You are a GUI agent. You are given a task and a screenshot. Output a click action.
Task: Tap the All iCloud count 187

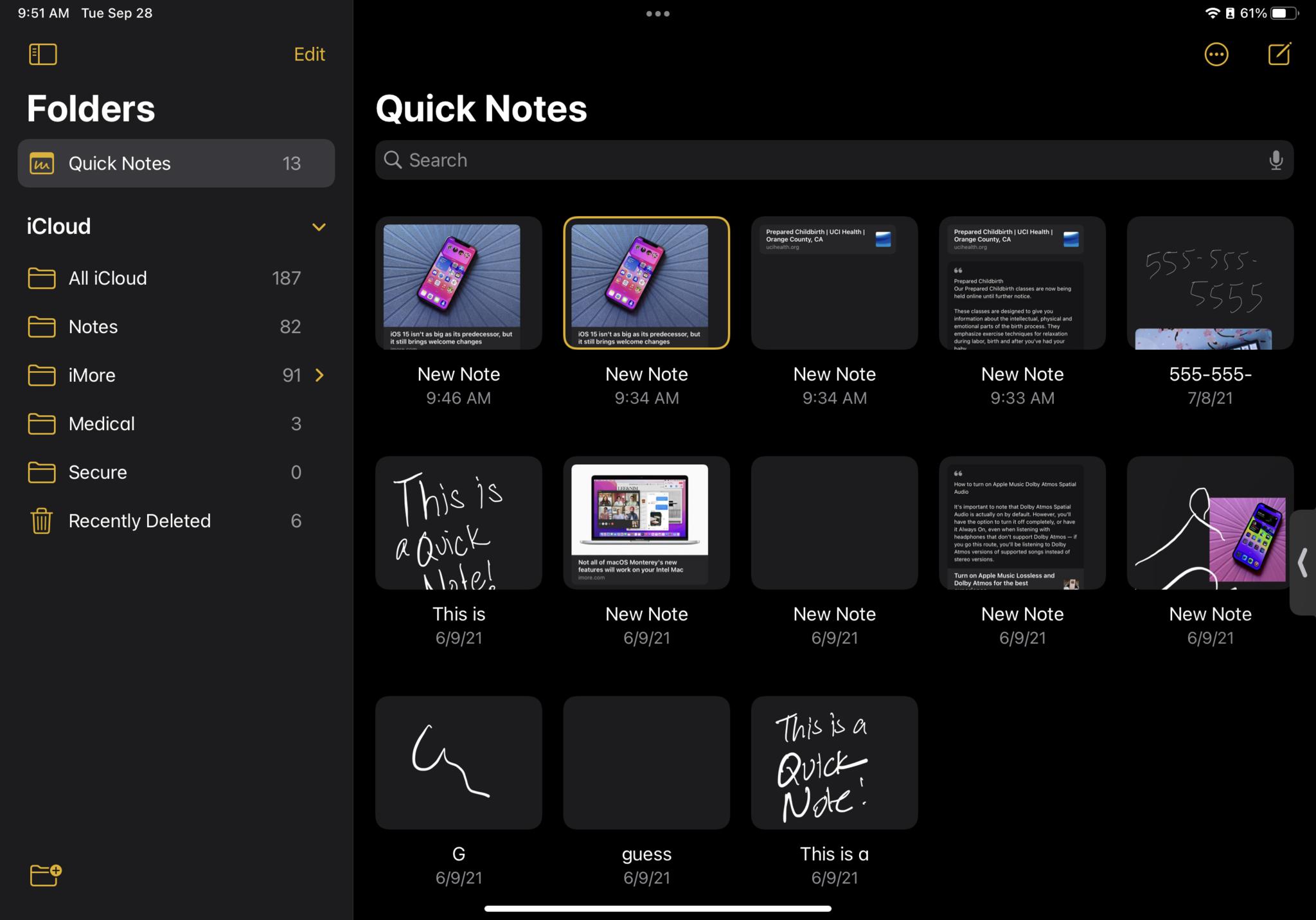coord(286,278)
